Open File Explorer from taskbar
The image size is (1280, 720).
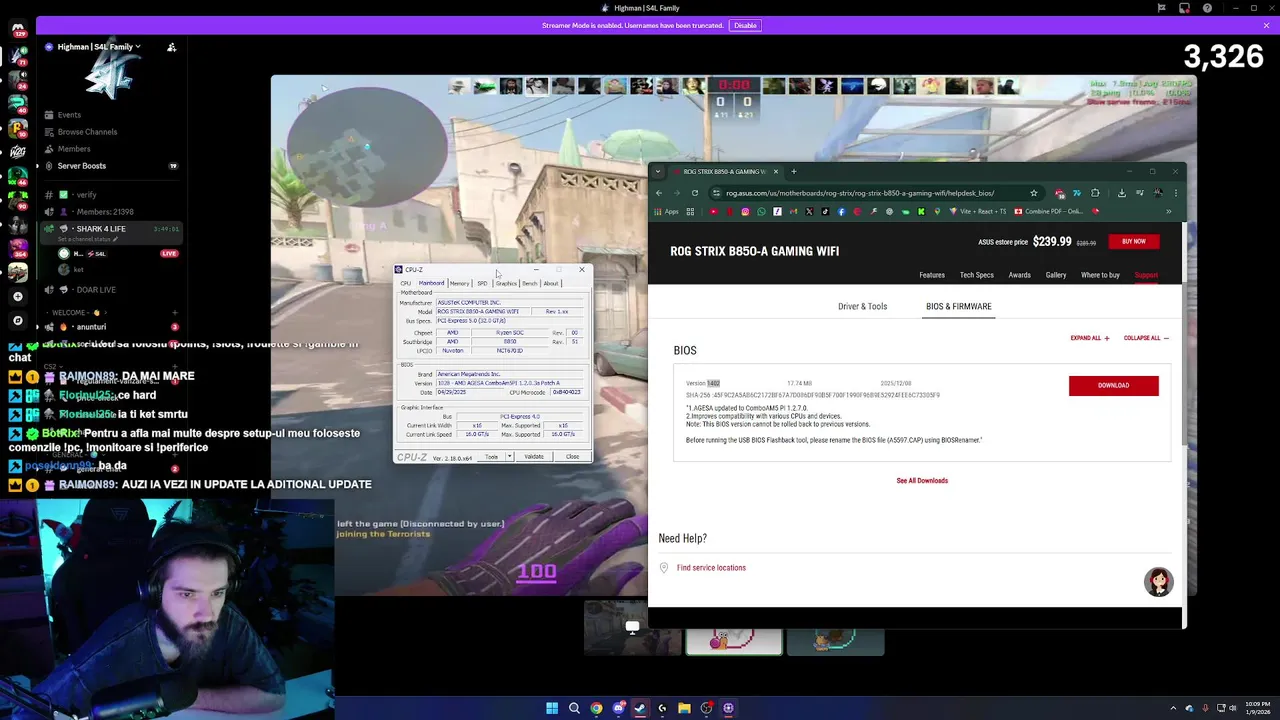684,708
